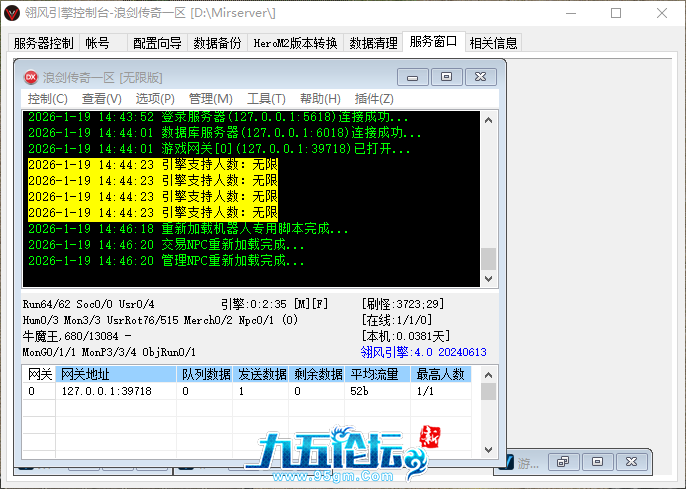Click the 网关 column header
This screenshot has width=686, height=489.
pyautogui.click(x=39, y=374)
